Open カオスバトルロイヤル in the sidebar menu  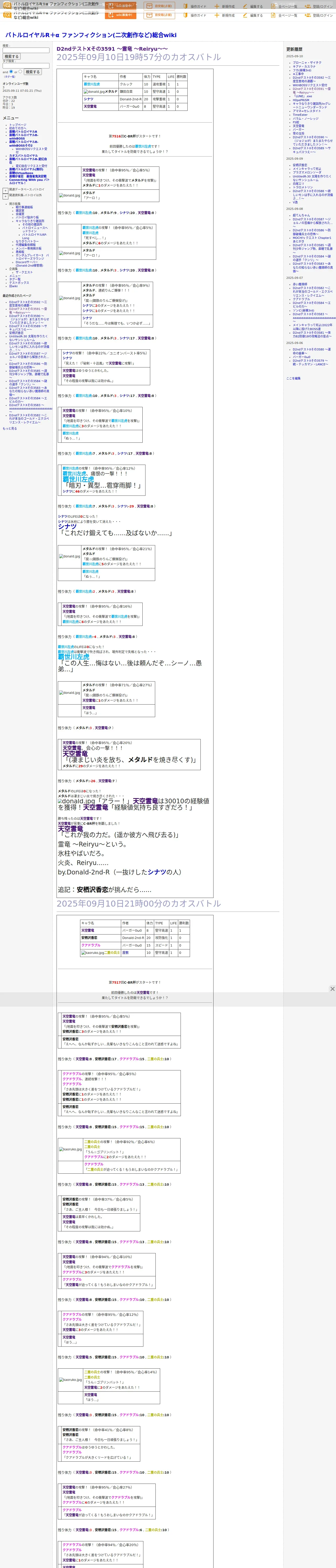click(23, 155)
